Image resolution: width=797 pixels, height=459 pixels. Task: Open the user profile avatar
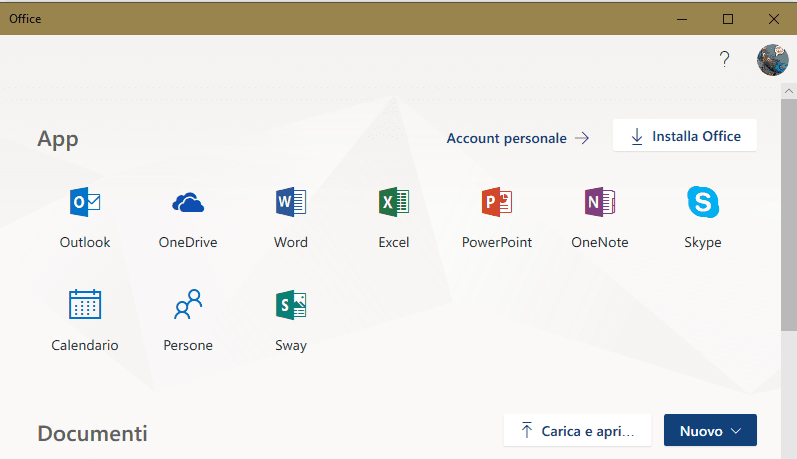773,60
